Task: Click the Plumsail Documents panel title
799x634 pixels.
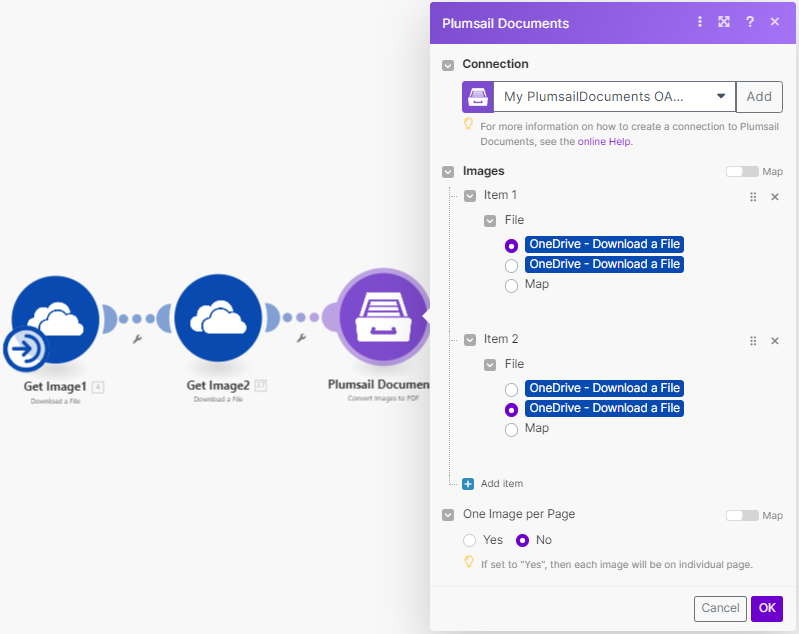Action: (505, 23)
